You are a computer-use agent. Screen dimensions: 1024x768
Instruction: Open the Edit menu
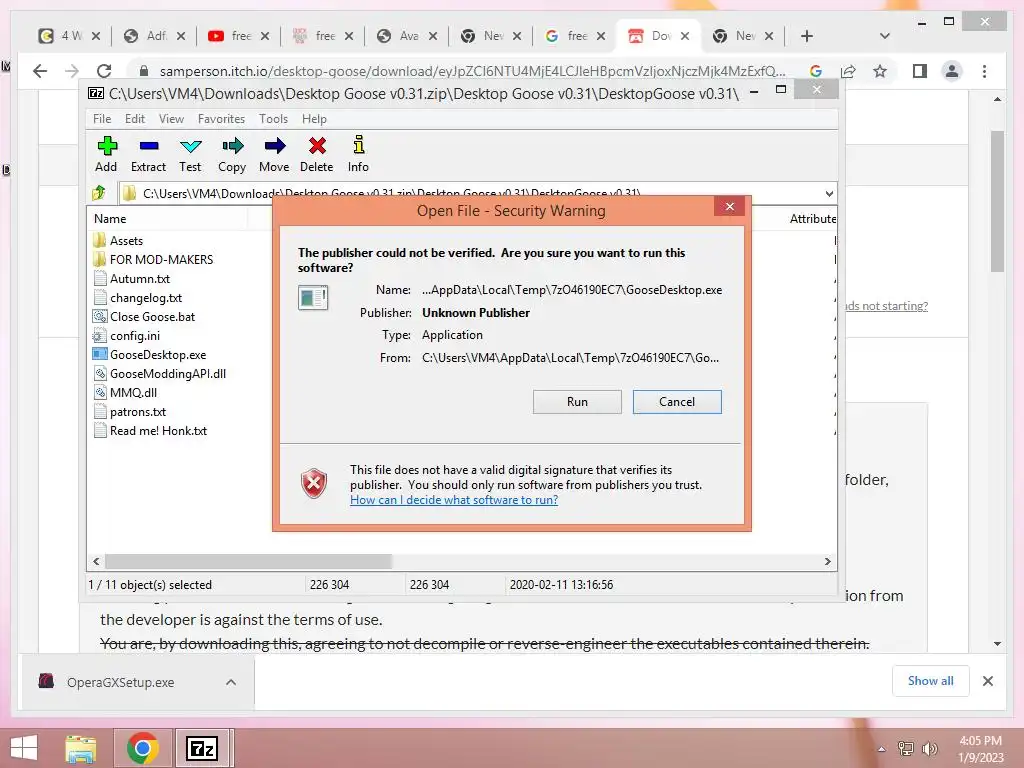tap(135, 119)
